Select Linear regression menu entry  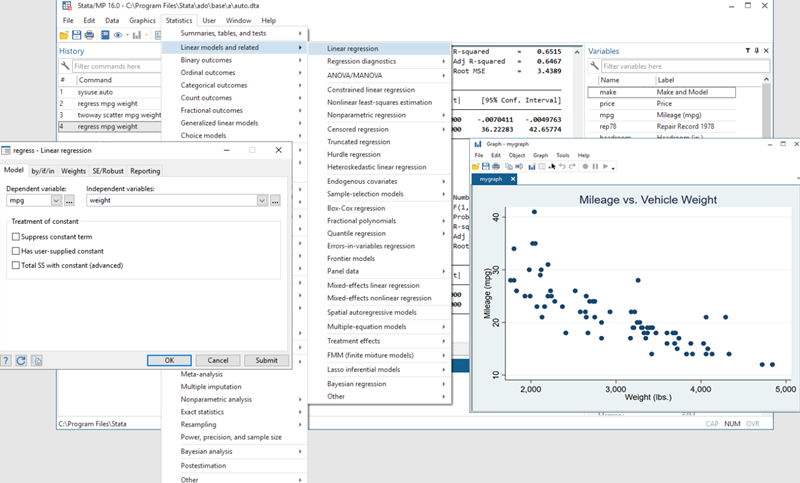pyautogui.click(x=380, y=48)
